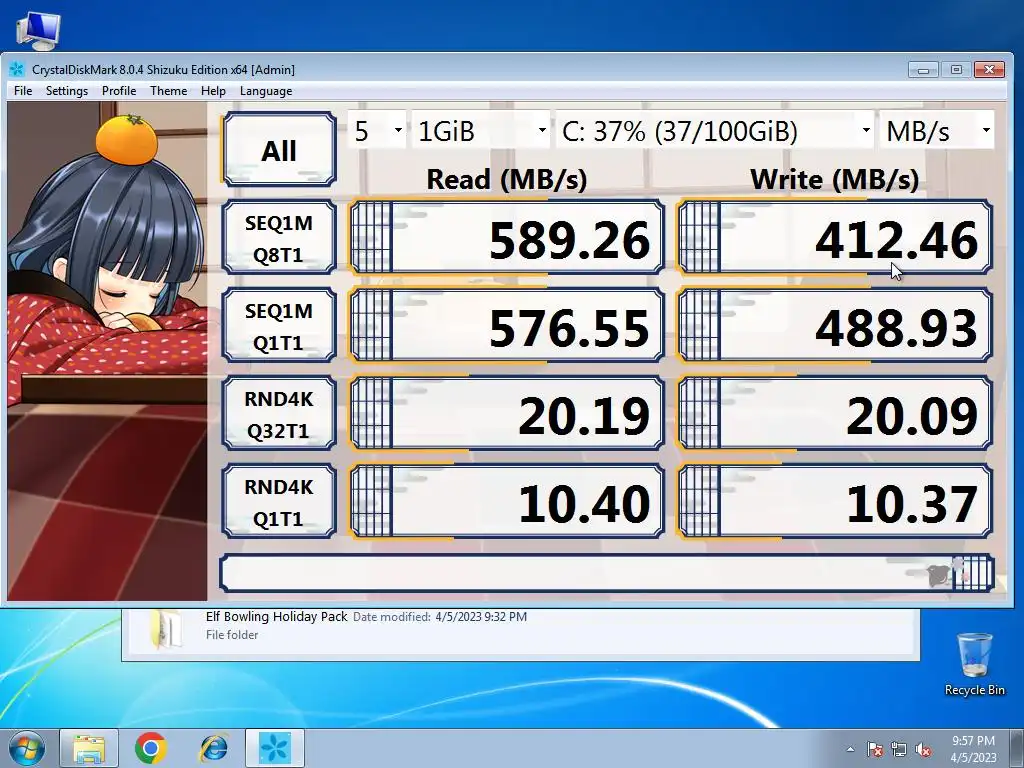Image resolution: width=1024 pixels, height=768 pixels.
Task: Click the 10.40 read result
Action: tap(507, 502)
